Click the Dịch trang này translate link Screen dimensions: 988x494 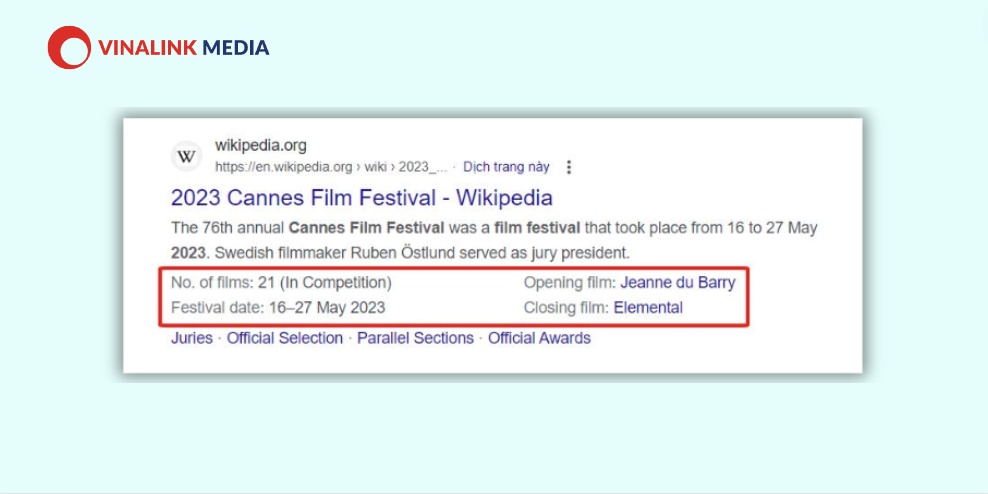coord(506,167)
